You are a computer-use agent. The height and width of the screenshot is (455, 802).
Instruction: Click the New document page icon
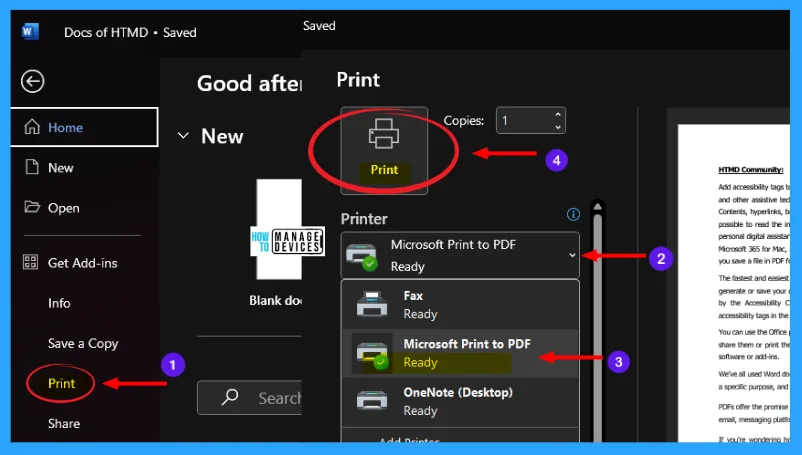tap(32, 167)
